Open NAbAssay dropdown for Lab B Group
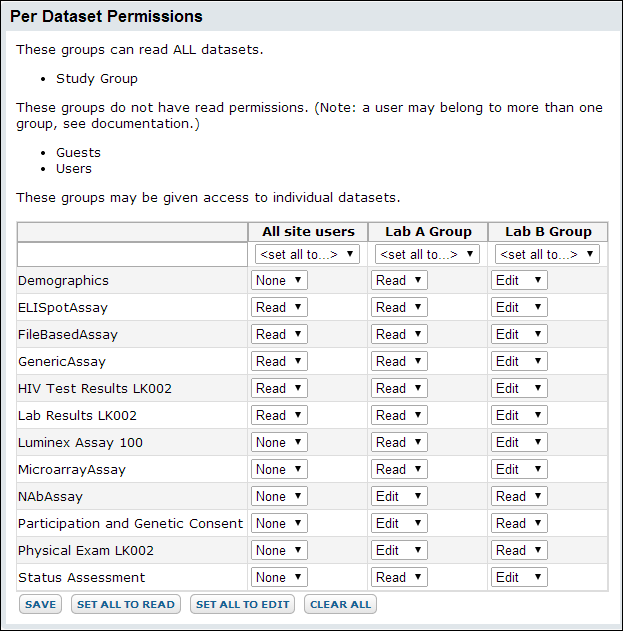This screenshot has width=623, height=631. 519,496
